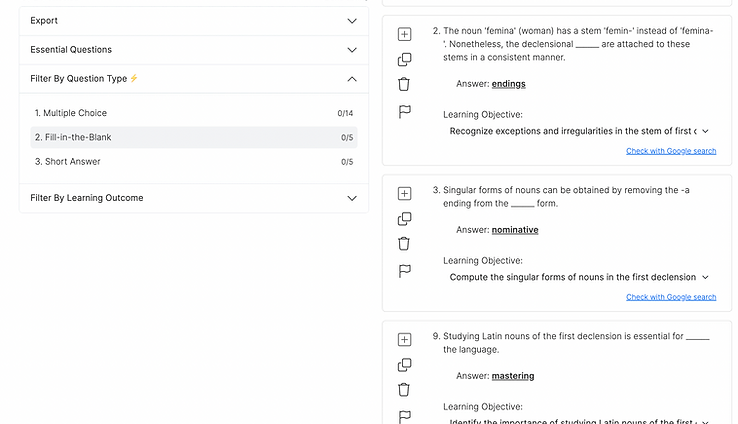Click question 2 text about 'femina' stem
The width and height of the screenshot is (738, 424).
pos(578,44)
